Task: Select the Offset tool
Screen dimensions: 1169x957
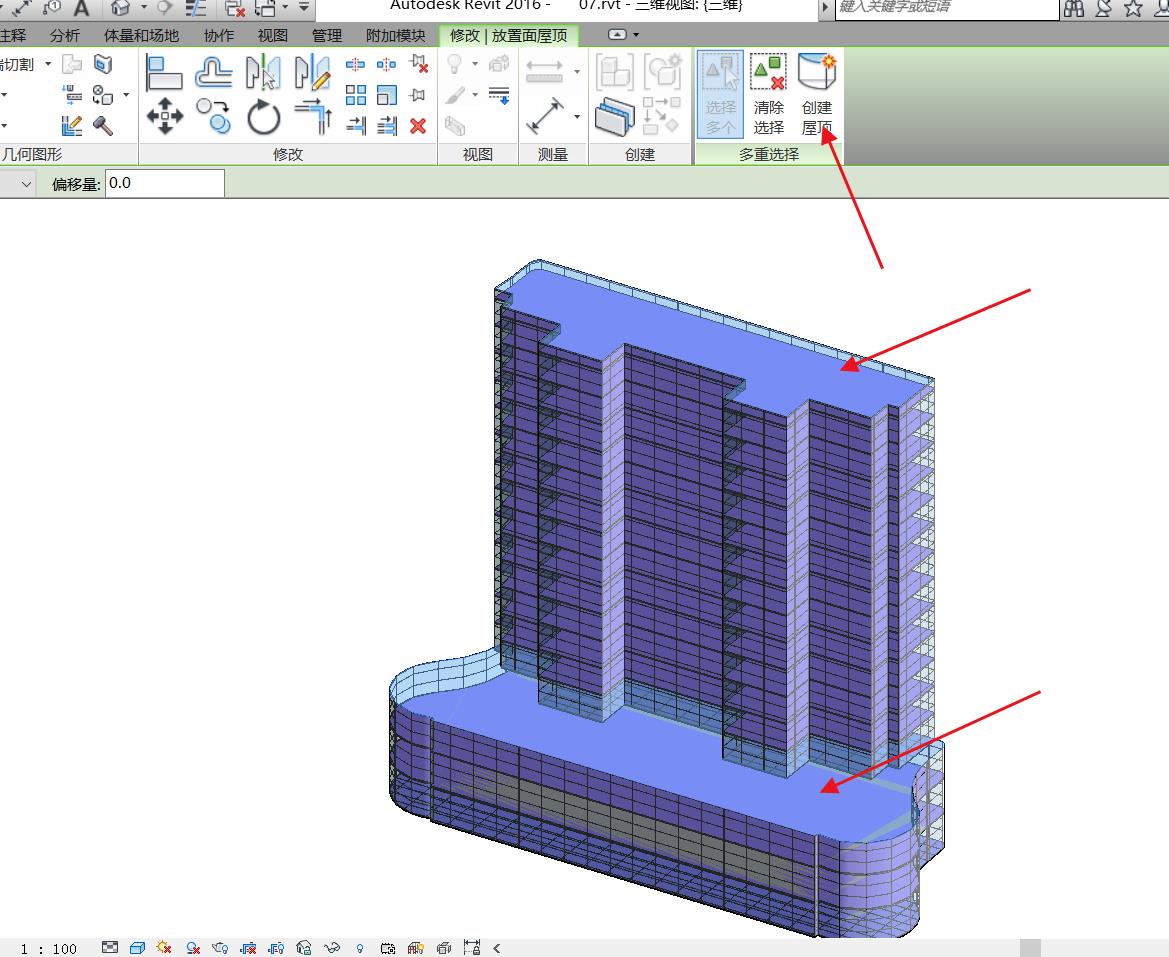Action: (x=213, y=73)
